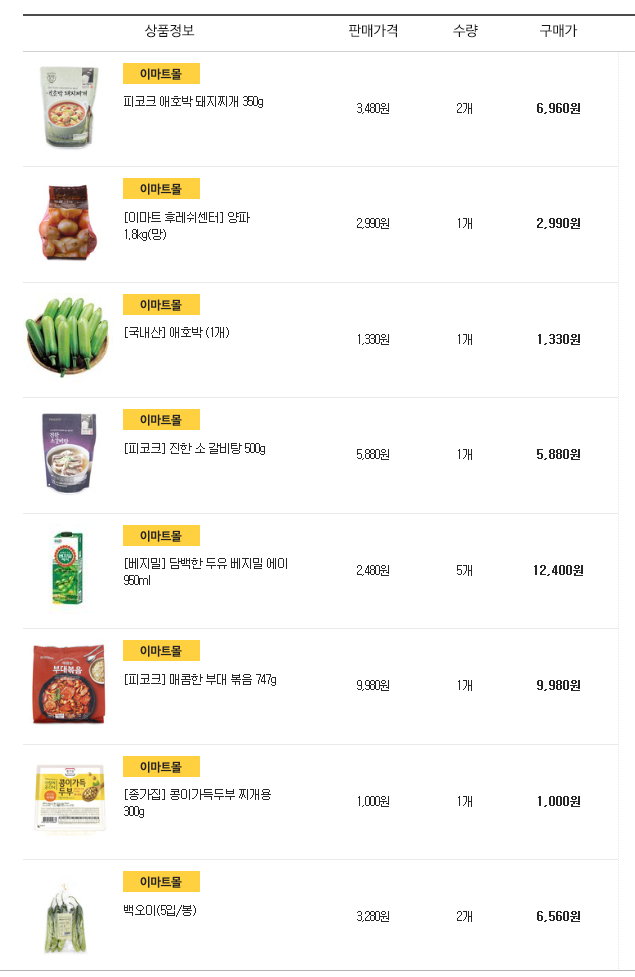The image size is (635, 977).
Task: Click the 콩이가득두부 tofu package image
Action: 68,799
